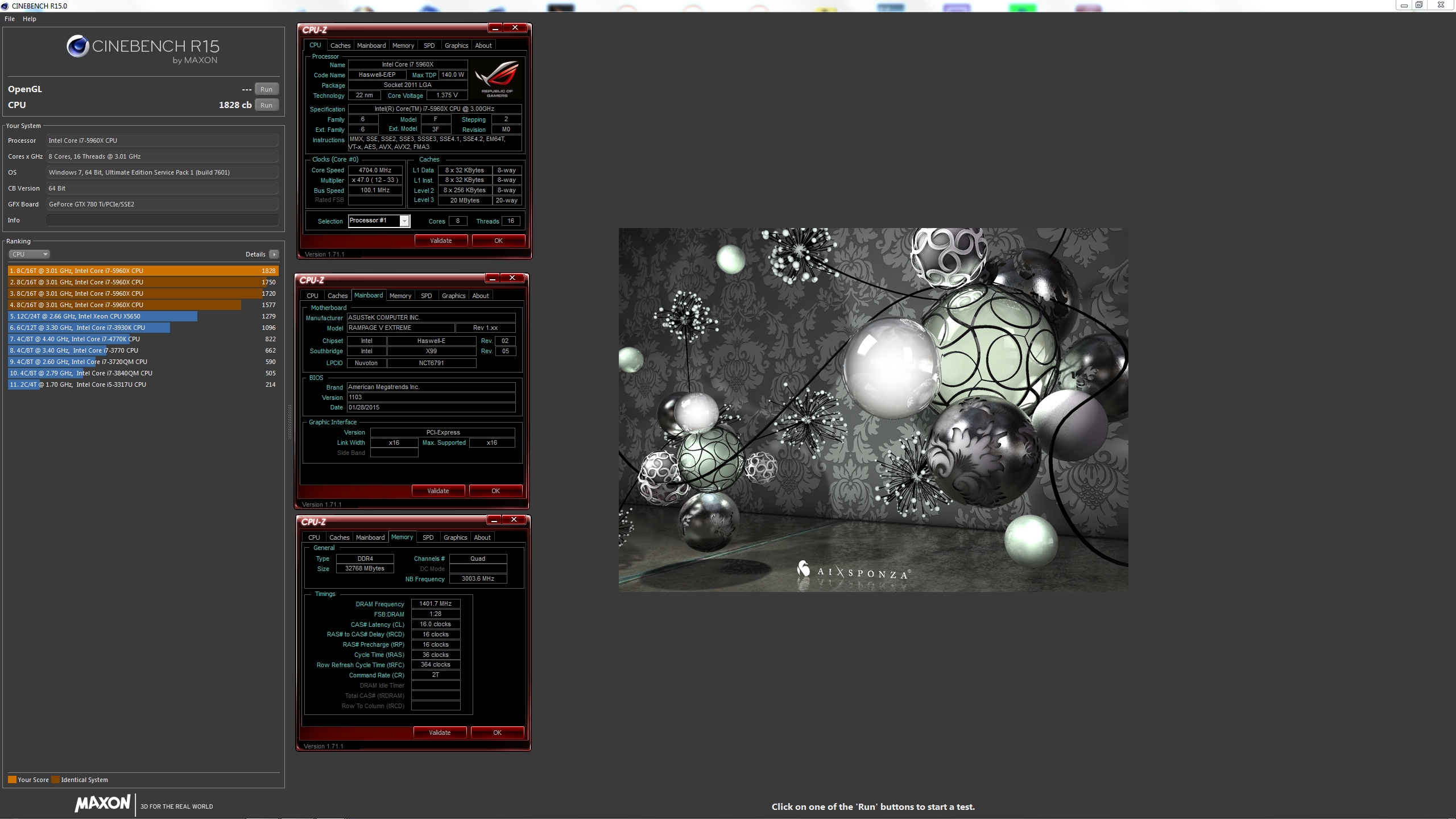This screenshot has height=819, width=1456.
Task: Click the Core Speed value 4704.0 MHz
Action: [x=375, y=170]
